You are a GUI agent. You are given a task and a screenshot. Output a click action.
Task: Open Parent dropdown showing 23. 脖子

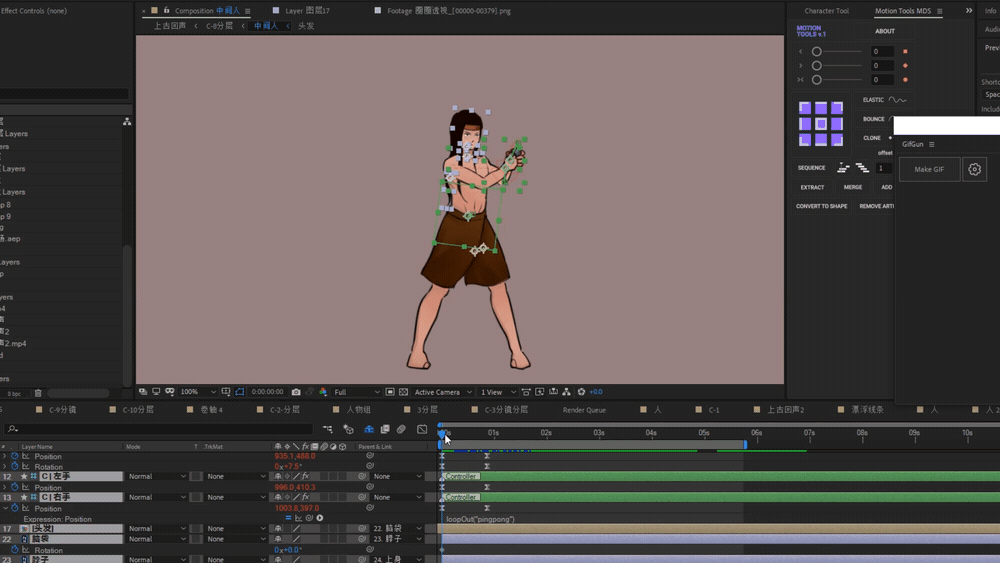click(397, 539)
